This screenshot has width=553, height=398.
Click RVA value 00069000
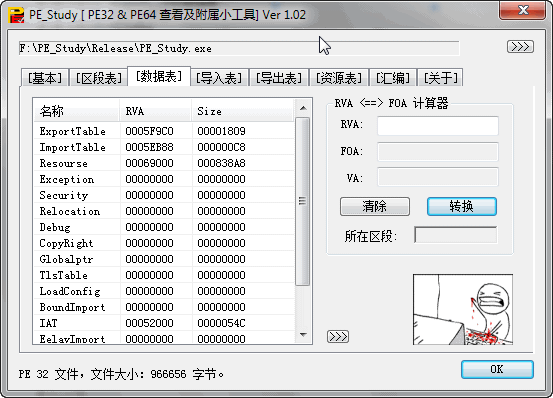149,163
